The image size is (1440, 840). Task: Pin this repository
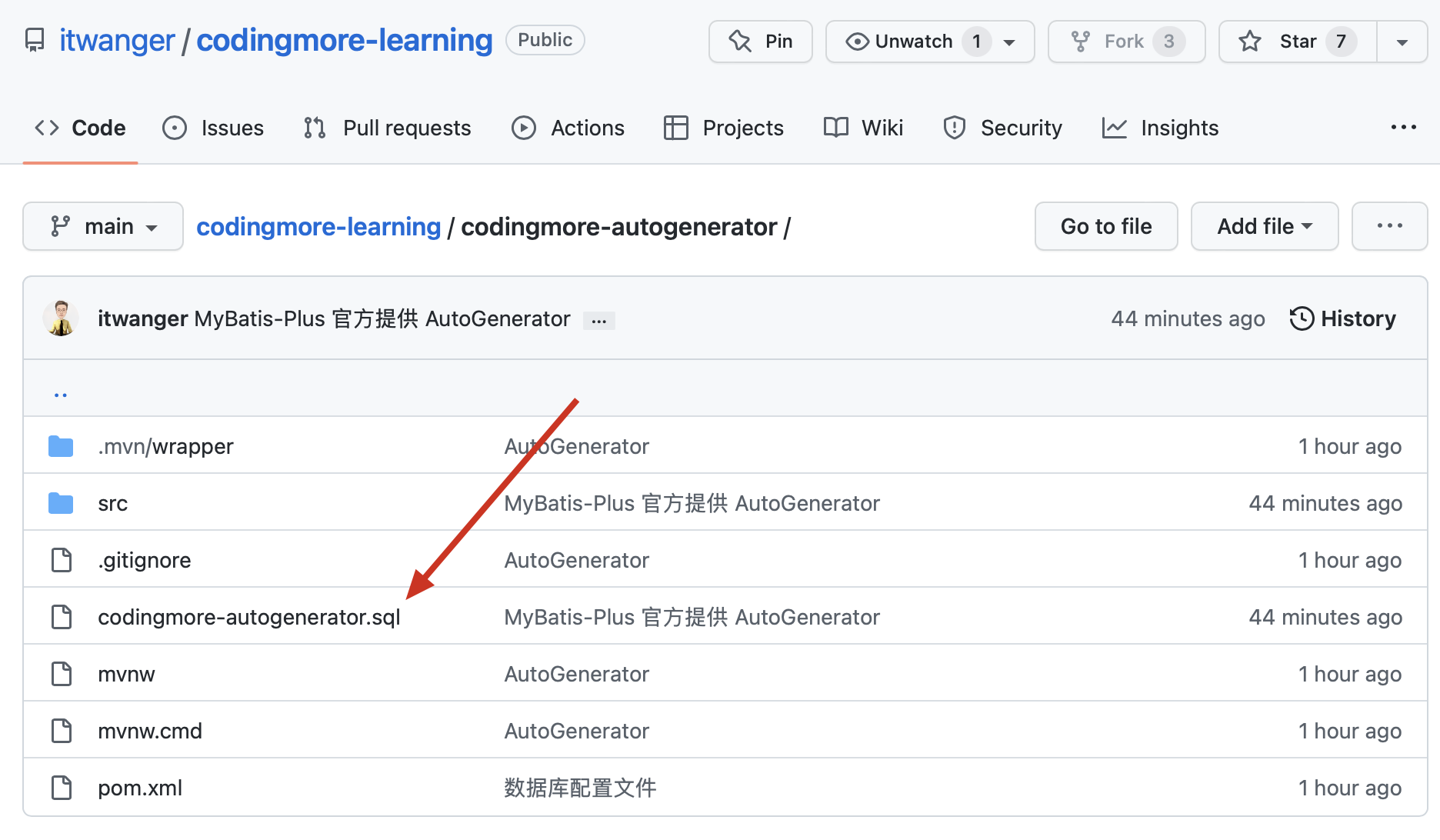coord(760,42)
